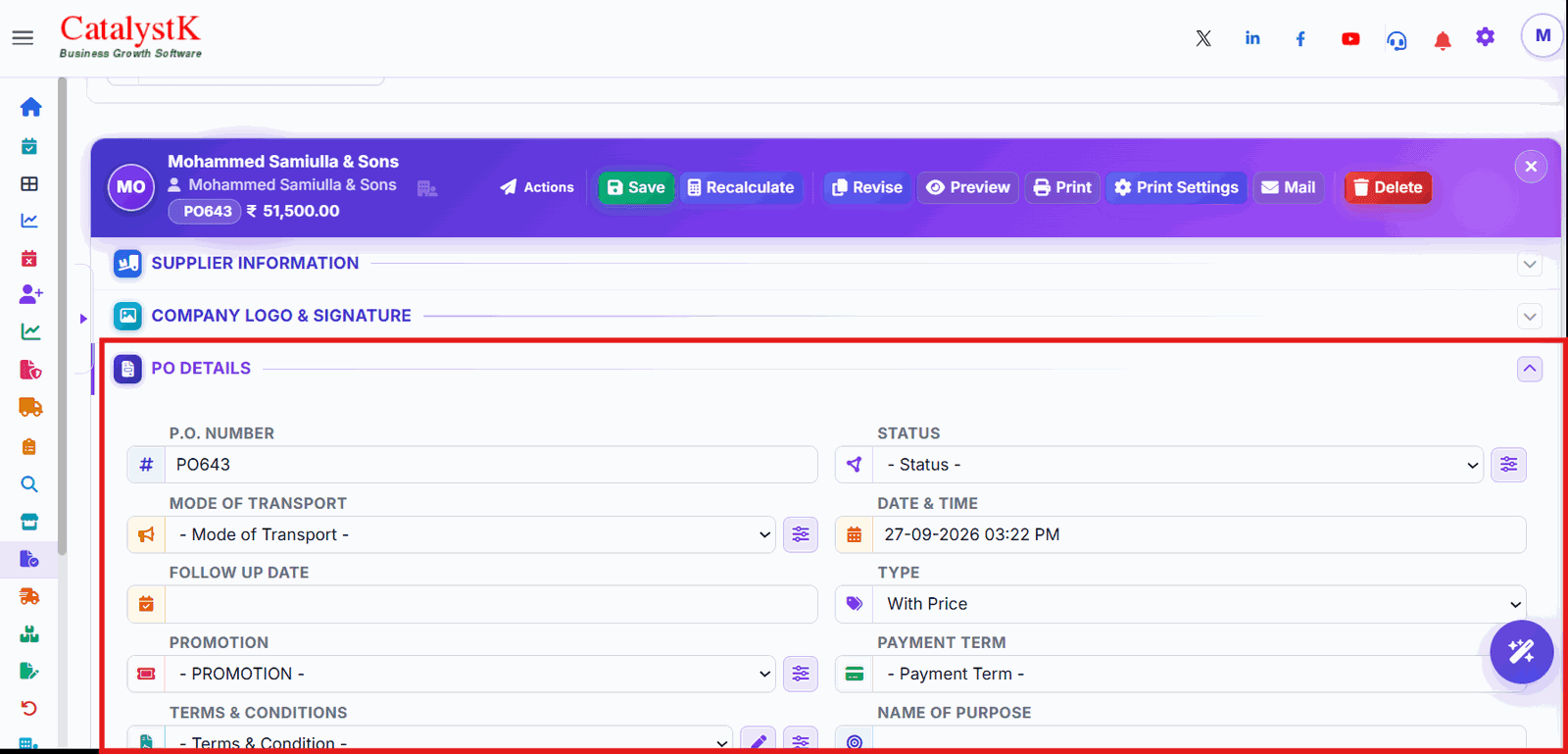Open the LinkedIn icon
This screenshot has width=1568, height=754.
pyautogui.click(x=1252, y=38)
